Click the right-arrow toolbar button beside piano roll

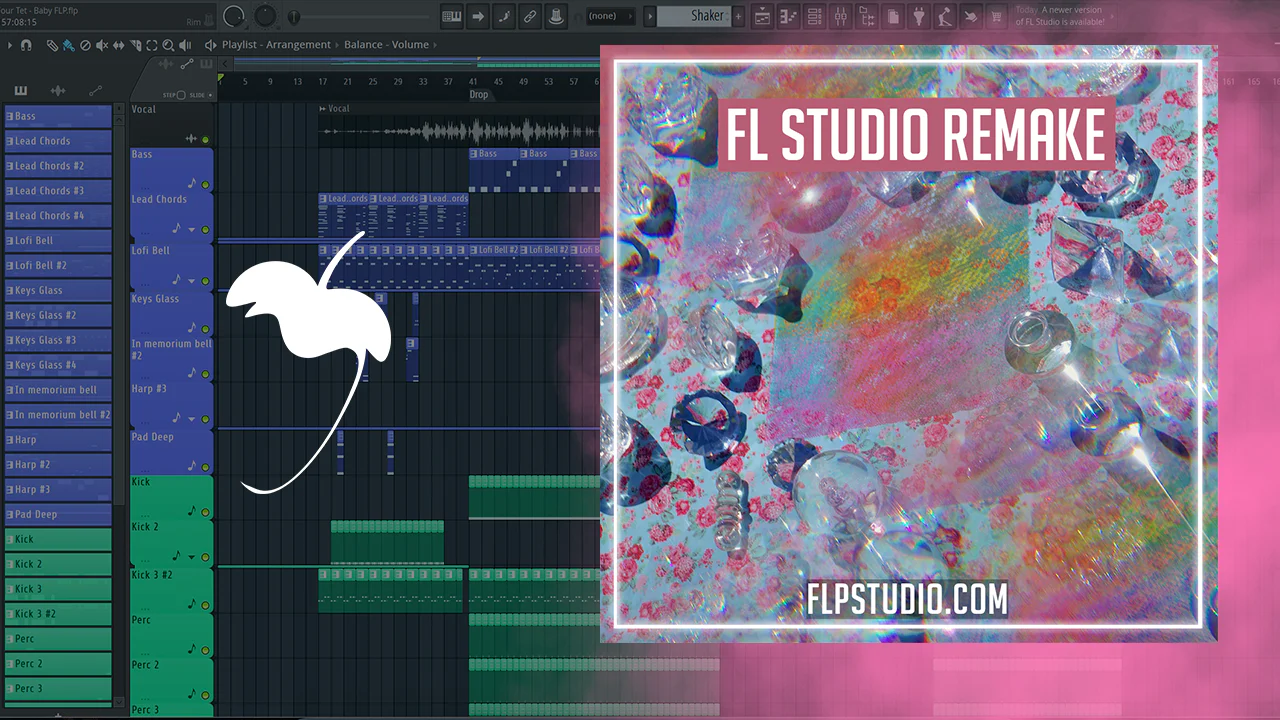tap(478, 16)
